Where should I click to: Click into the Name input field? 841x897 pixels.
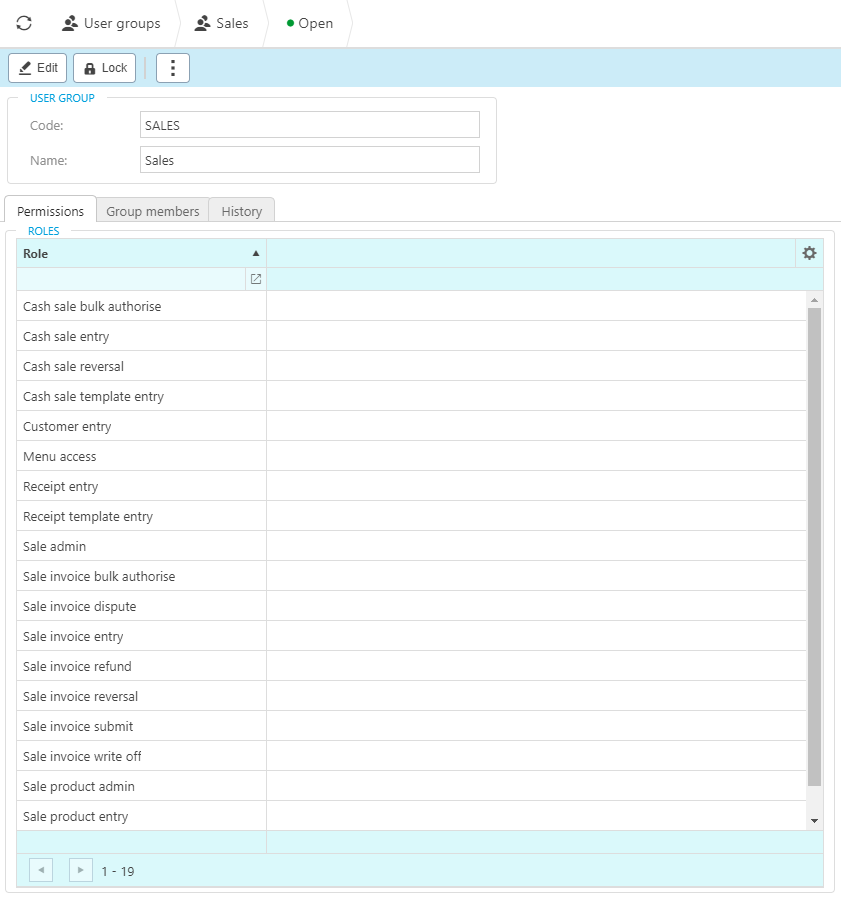pos(310,160)
